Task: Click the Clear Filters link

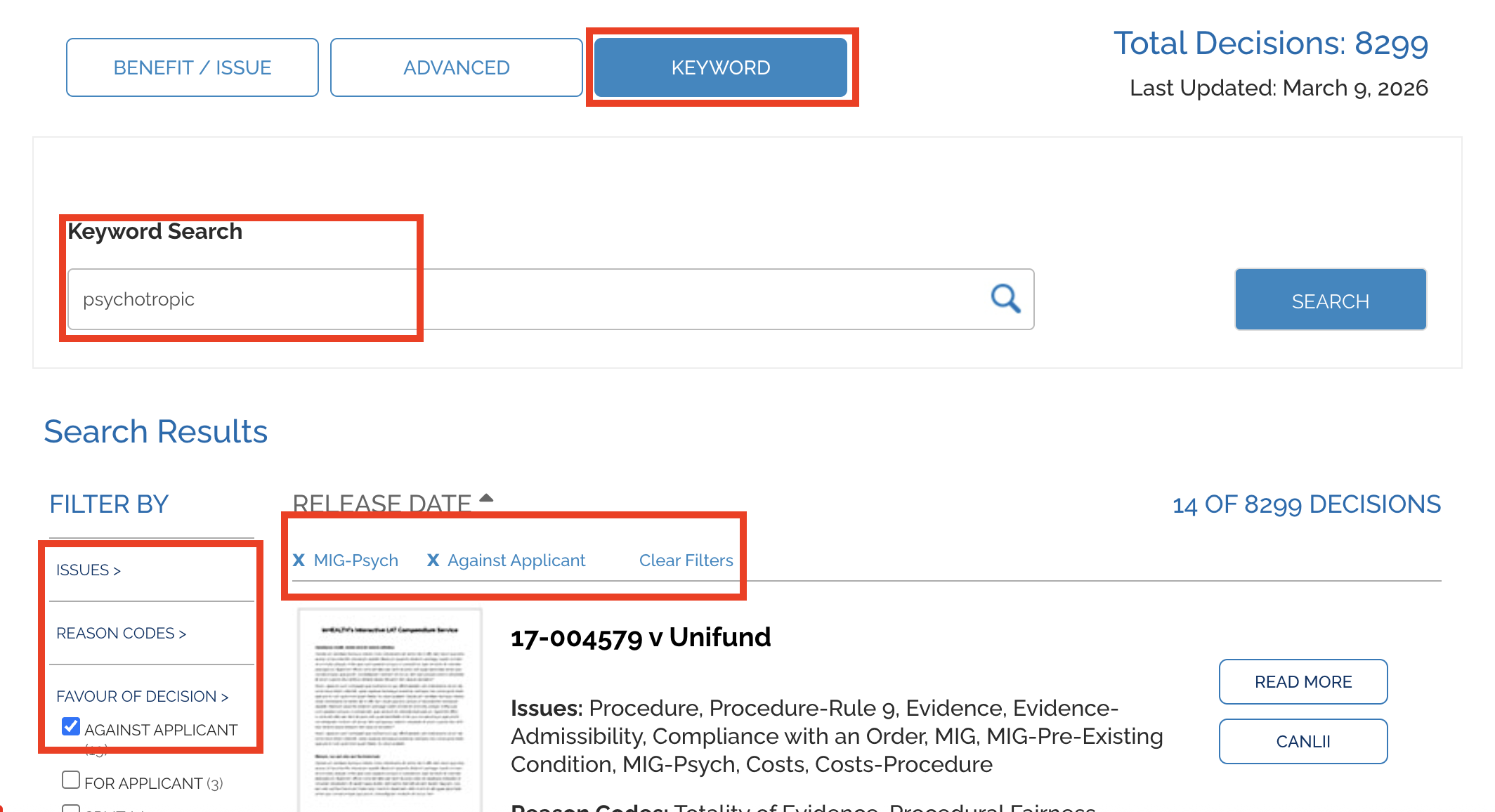Action: (x=686, y=561)
